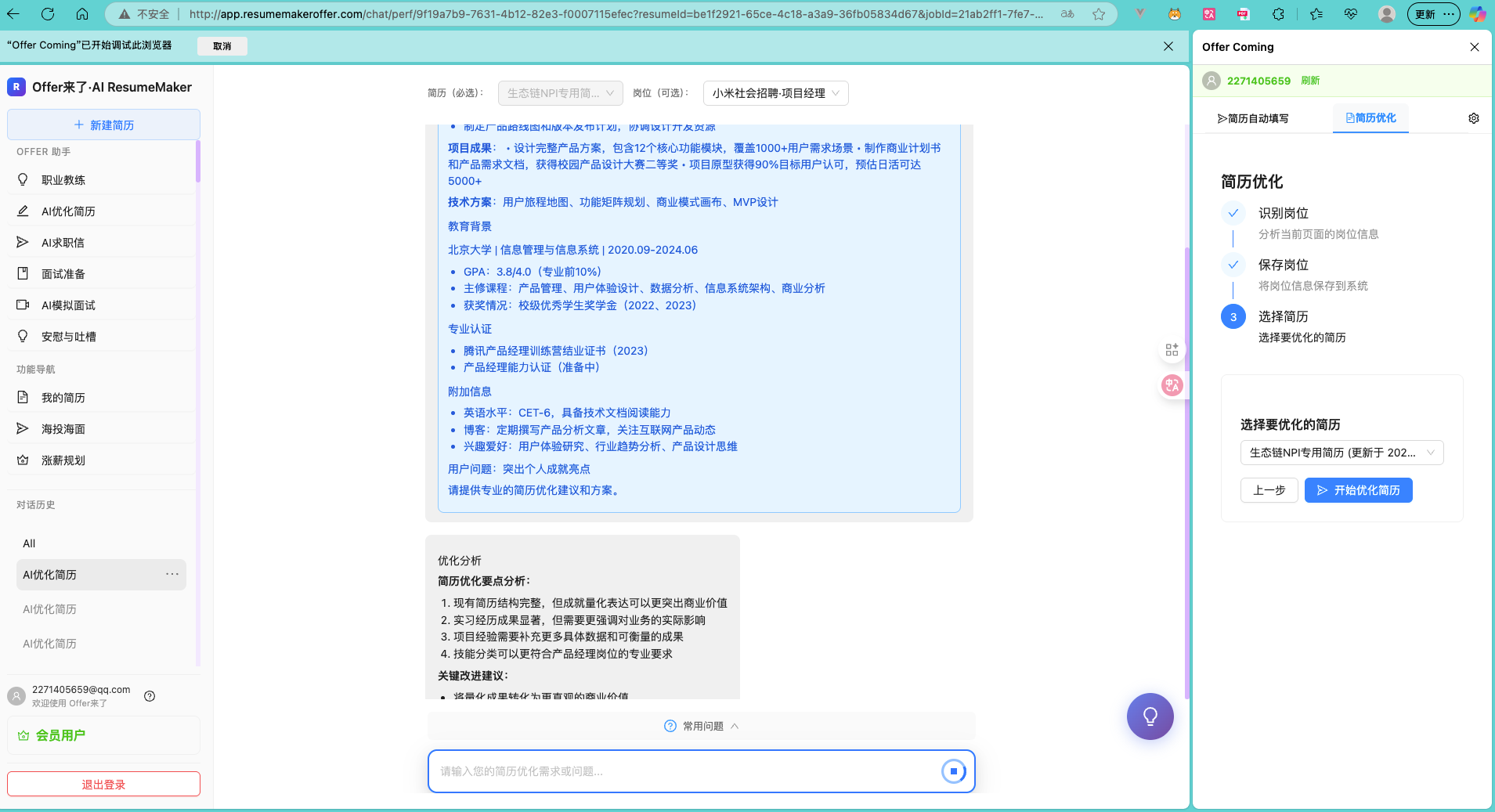Open the more options dots for AI优化简历 chat
The image size is (1495, 812).
172,575
